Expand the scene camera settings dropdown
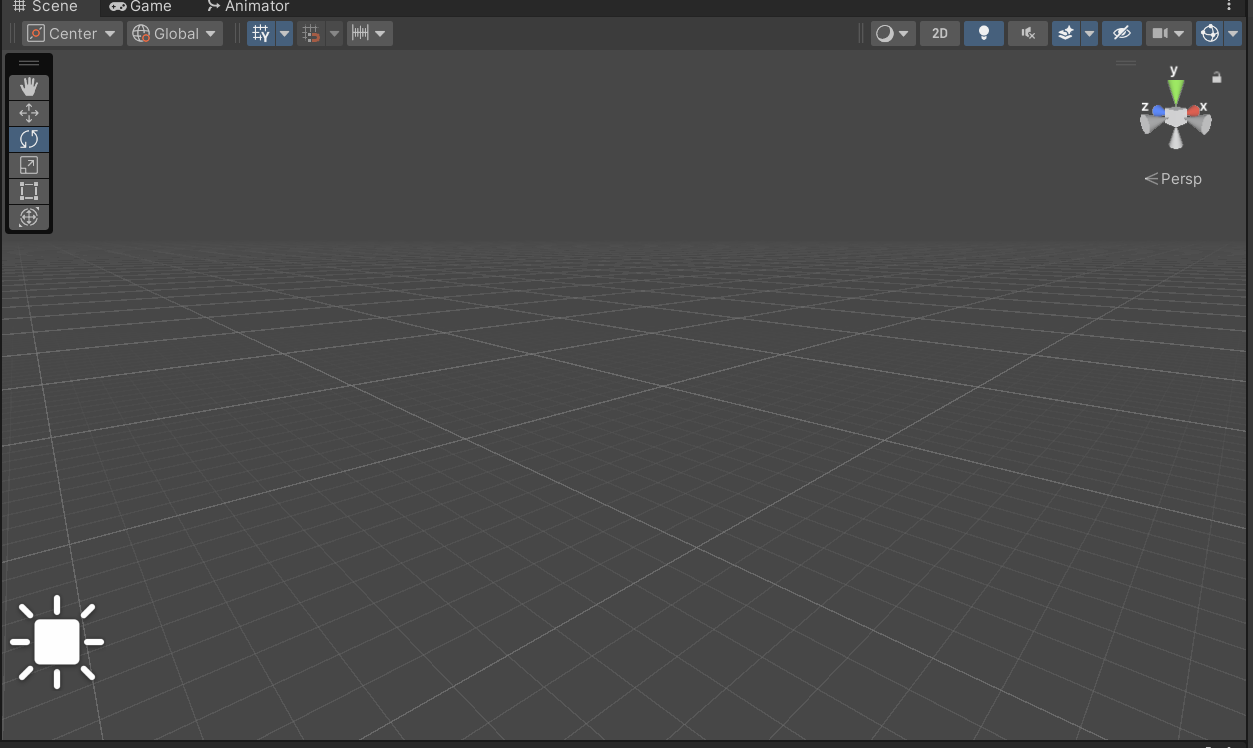1253x748 pixels. coord(1180,33)
